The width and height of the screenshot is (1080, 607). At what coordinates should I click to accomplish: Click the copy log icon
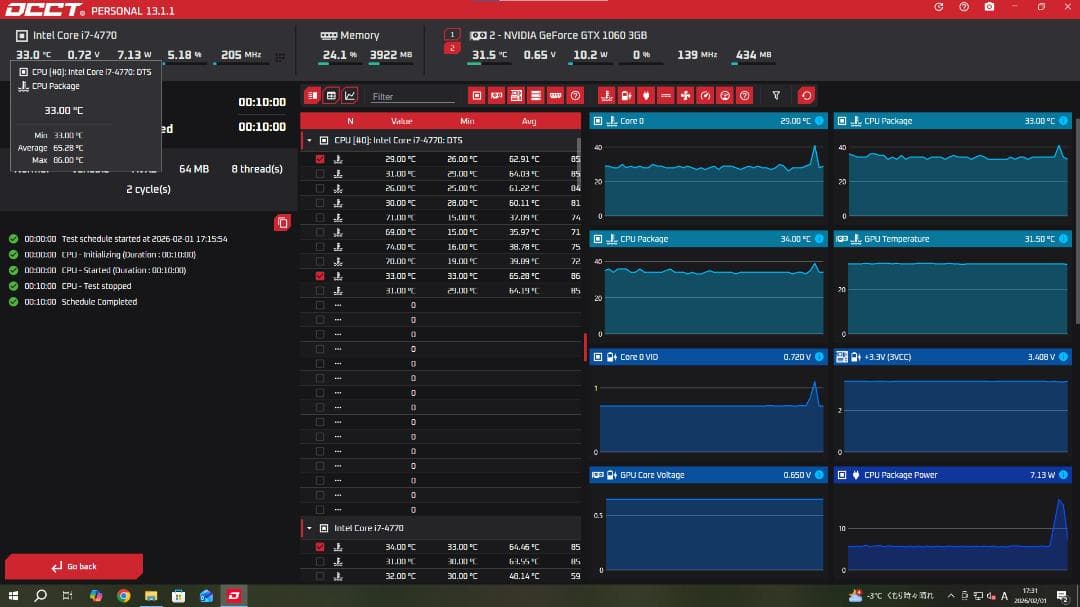tap(282, 222)
